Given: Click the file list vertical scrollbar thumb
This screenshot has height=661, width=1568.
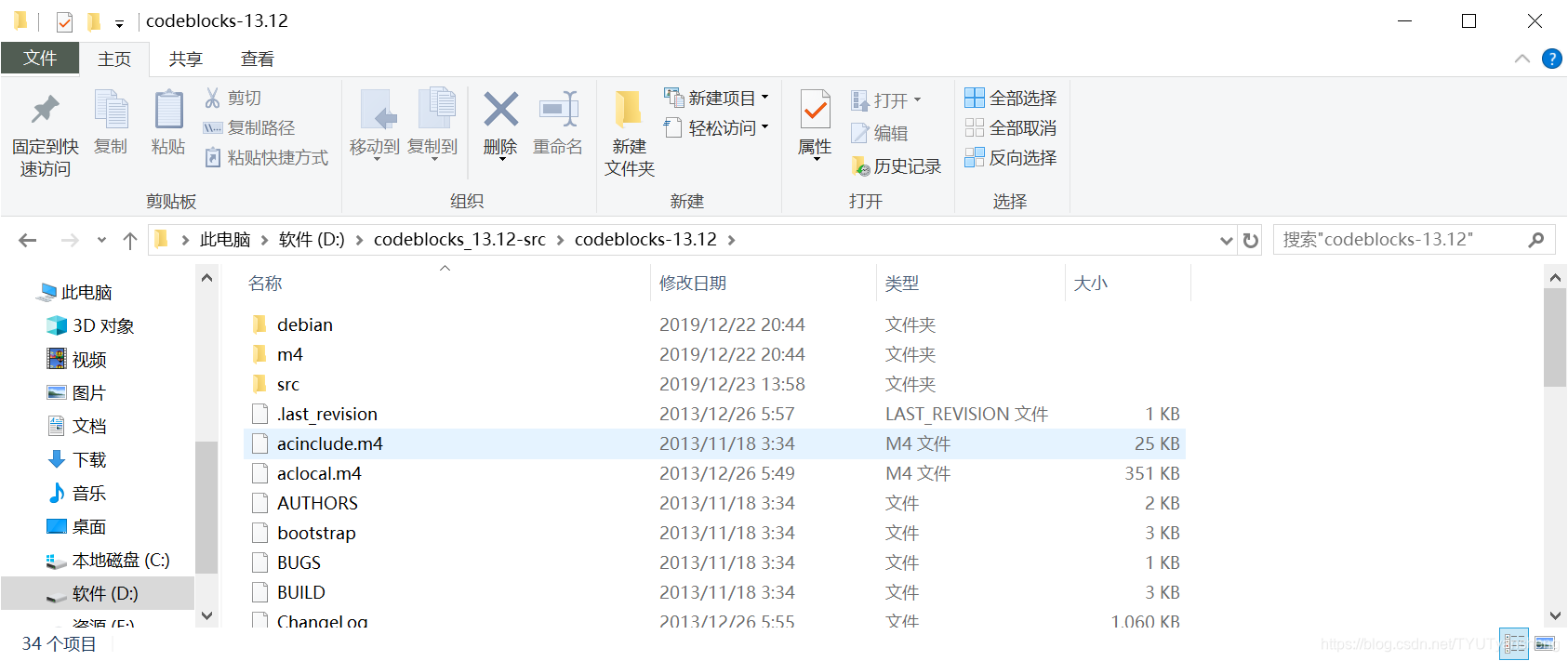Looking at the screenshot, I should coord(1554,337).
